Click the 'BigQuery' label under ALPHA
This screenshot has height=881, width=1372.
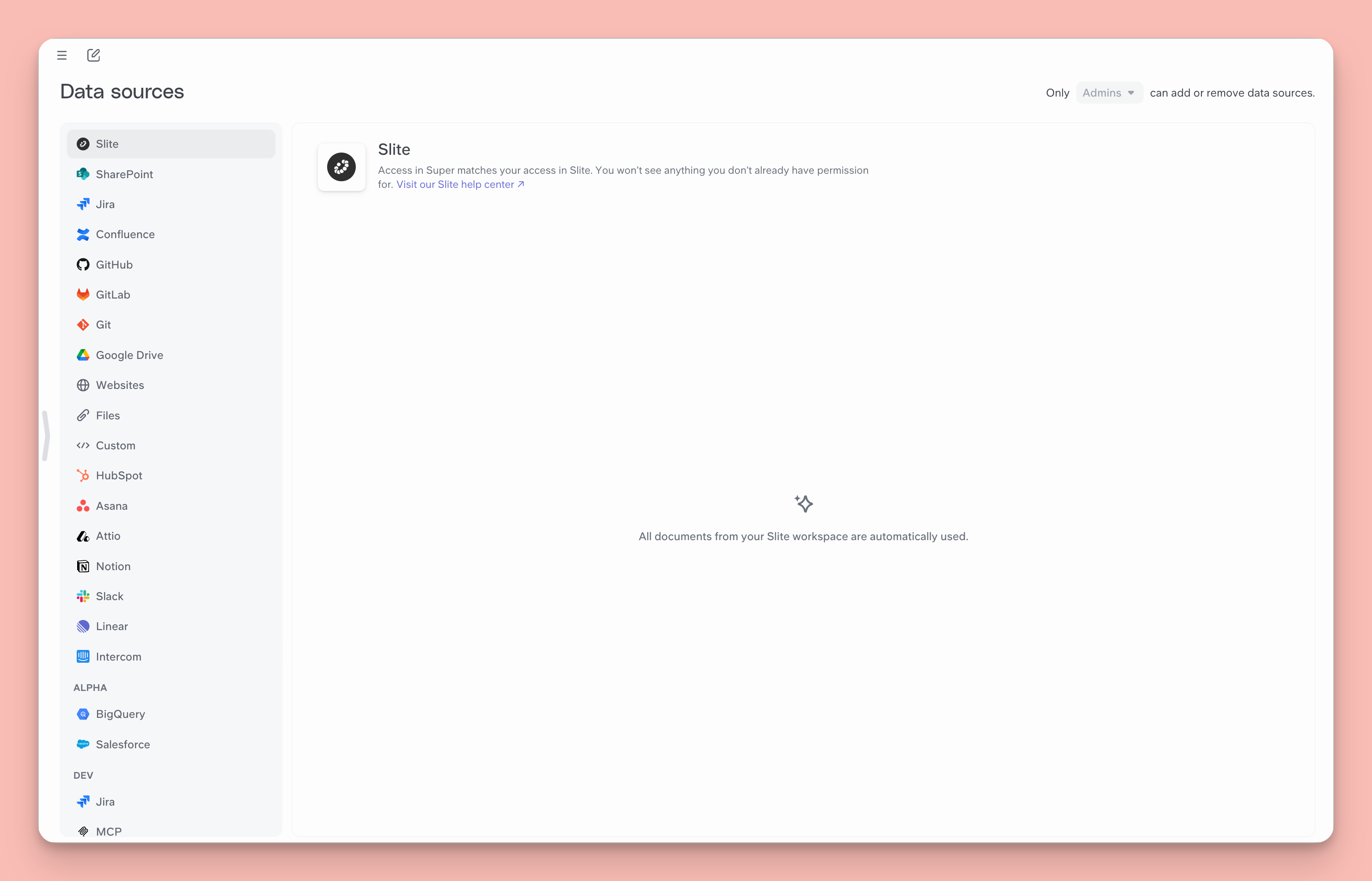121,714
